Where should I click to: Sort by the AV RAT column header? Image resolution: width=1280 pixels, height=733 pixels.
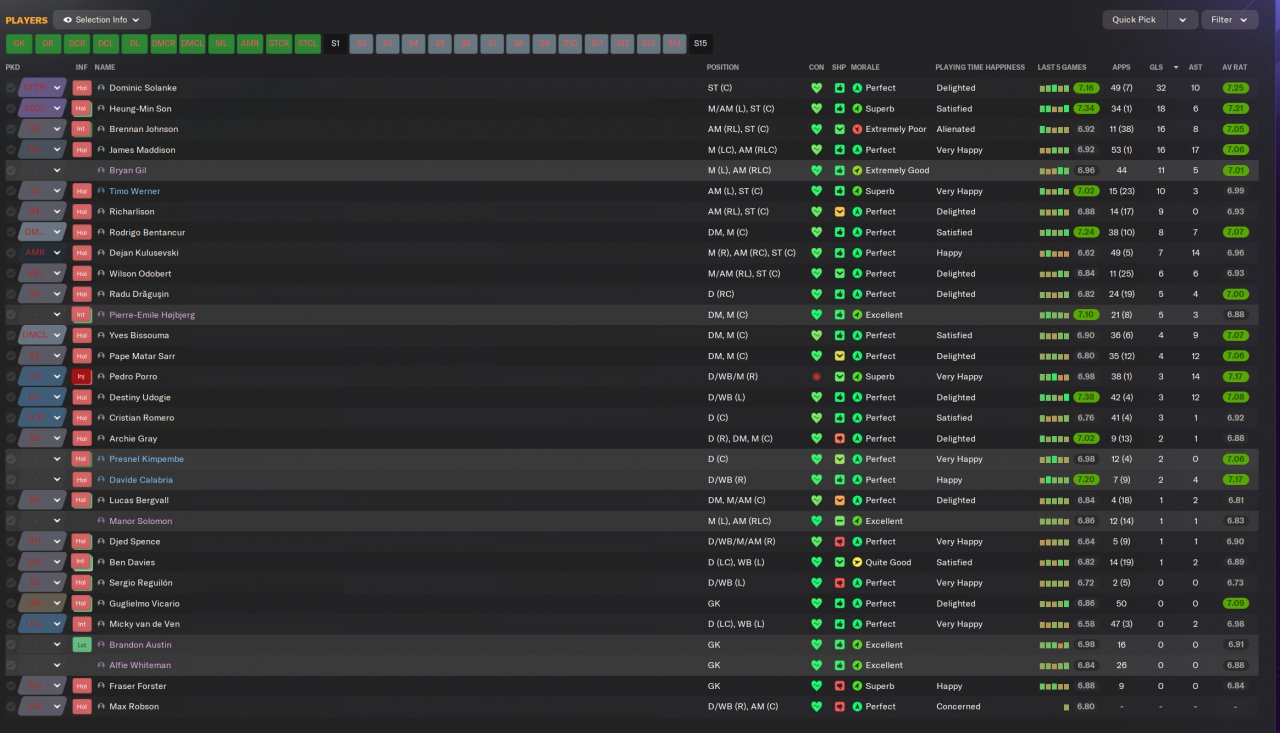pos(1235,67)
